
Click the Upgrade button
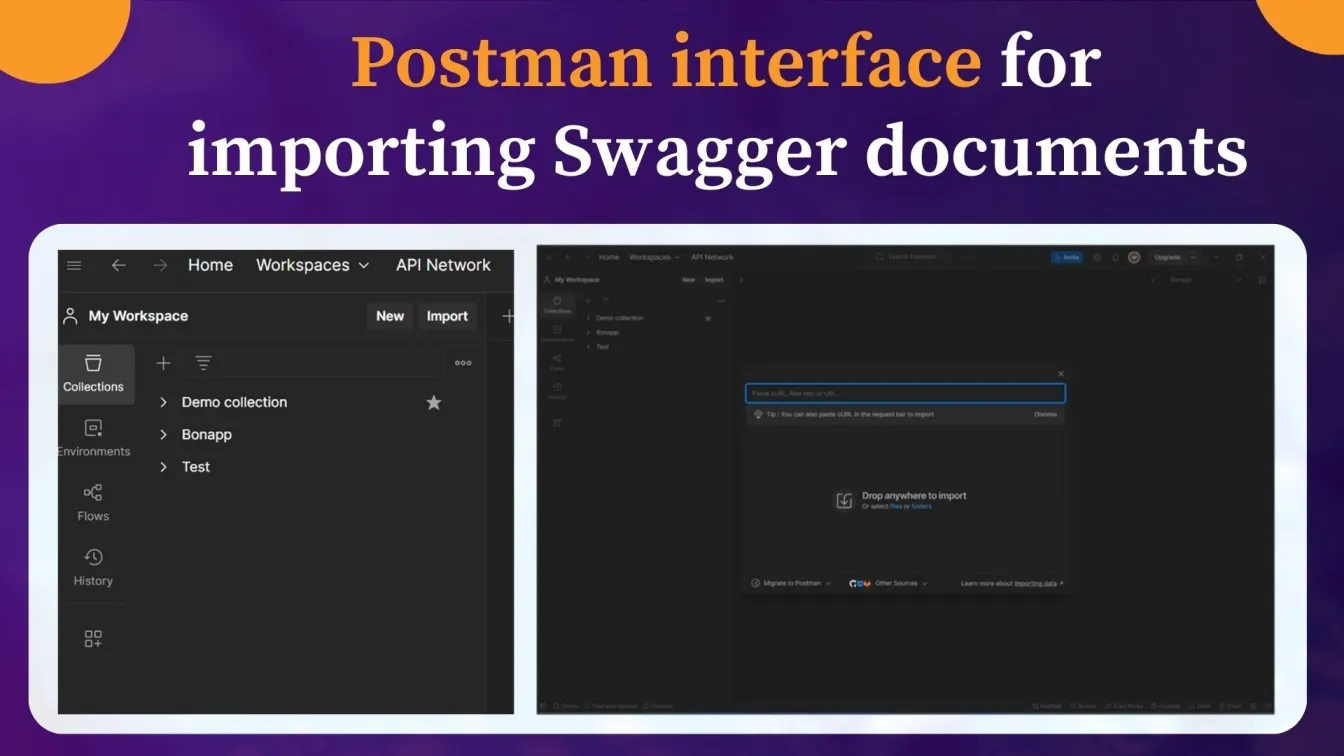(x=1167, y=257)
